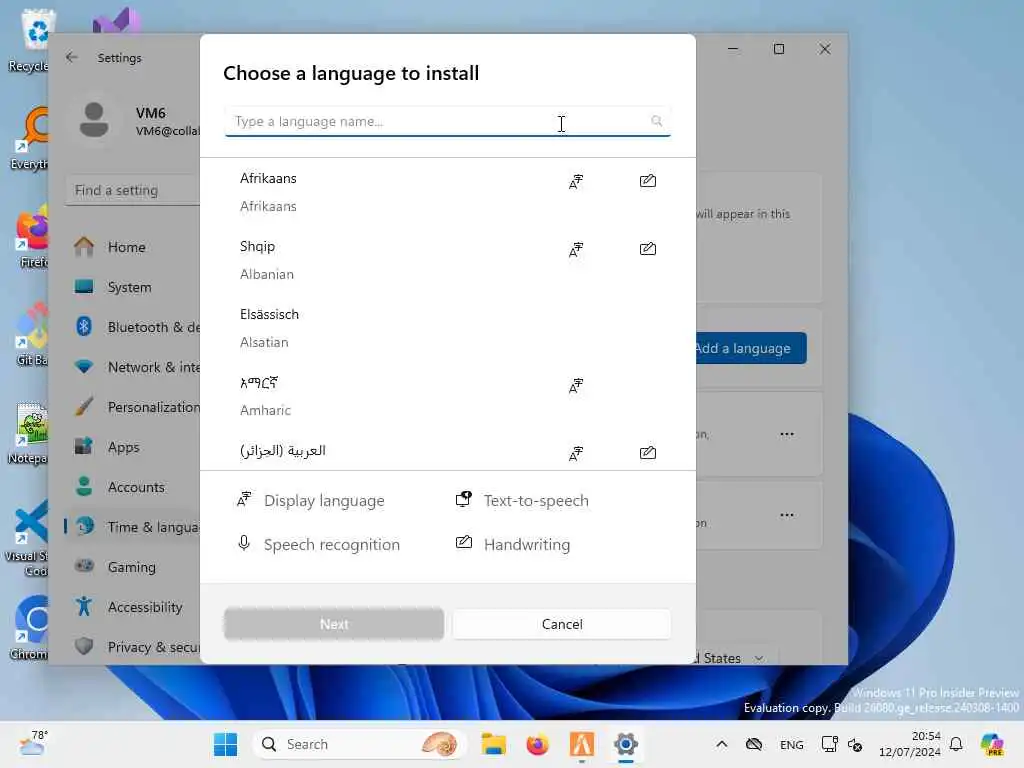Click ENG input language indicator
This screenshot has height=768, width=1024.
coord(792,744)
